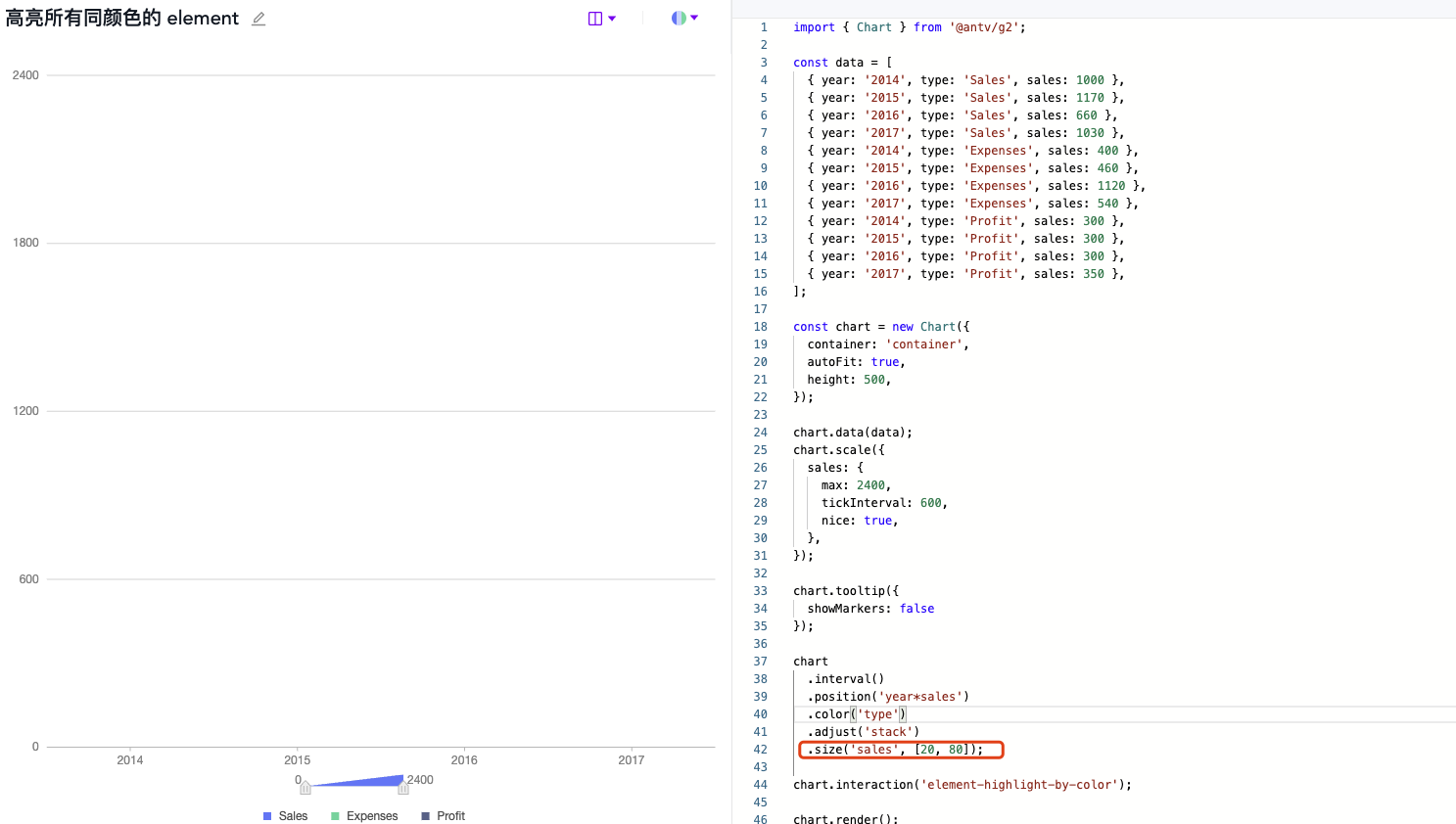Click the '@antv/g2' import string

[983, 27]
